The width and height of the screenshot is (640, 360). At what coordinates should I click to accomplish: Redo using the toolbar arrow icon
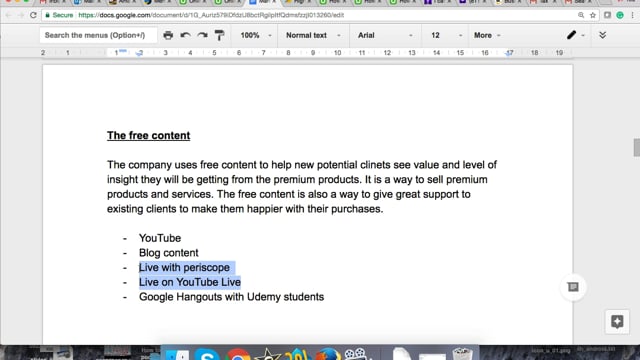(x=202, y=35)
